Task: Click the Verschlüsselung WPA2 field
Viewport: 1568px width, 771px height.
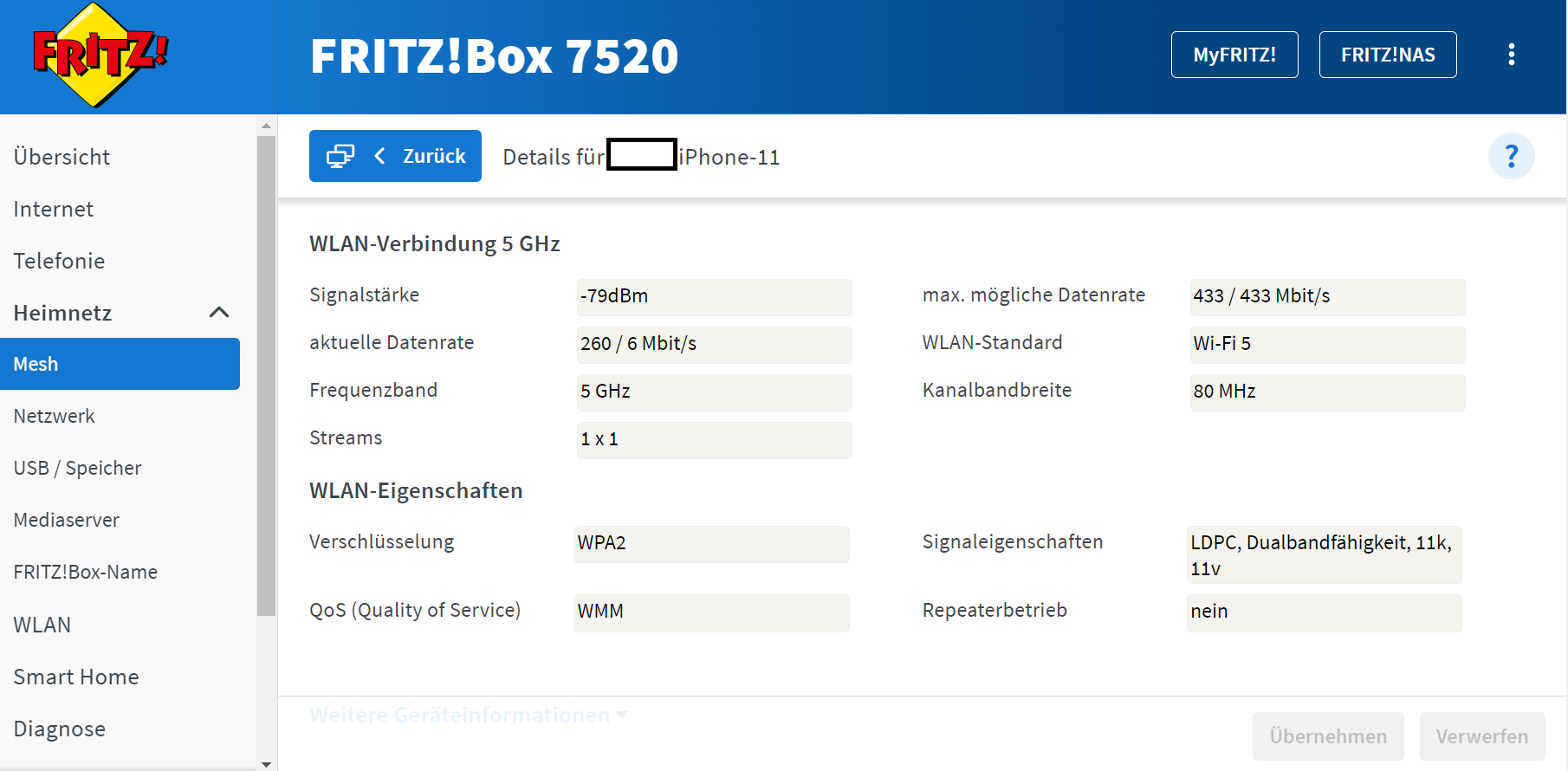Action: 711,543
